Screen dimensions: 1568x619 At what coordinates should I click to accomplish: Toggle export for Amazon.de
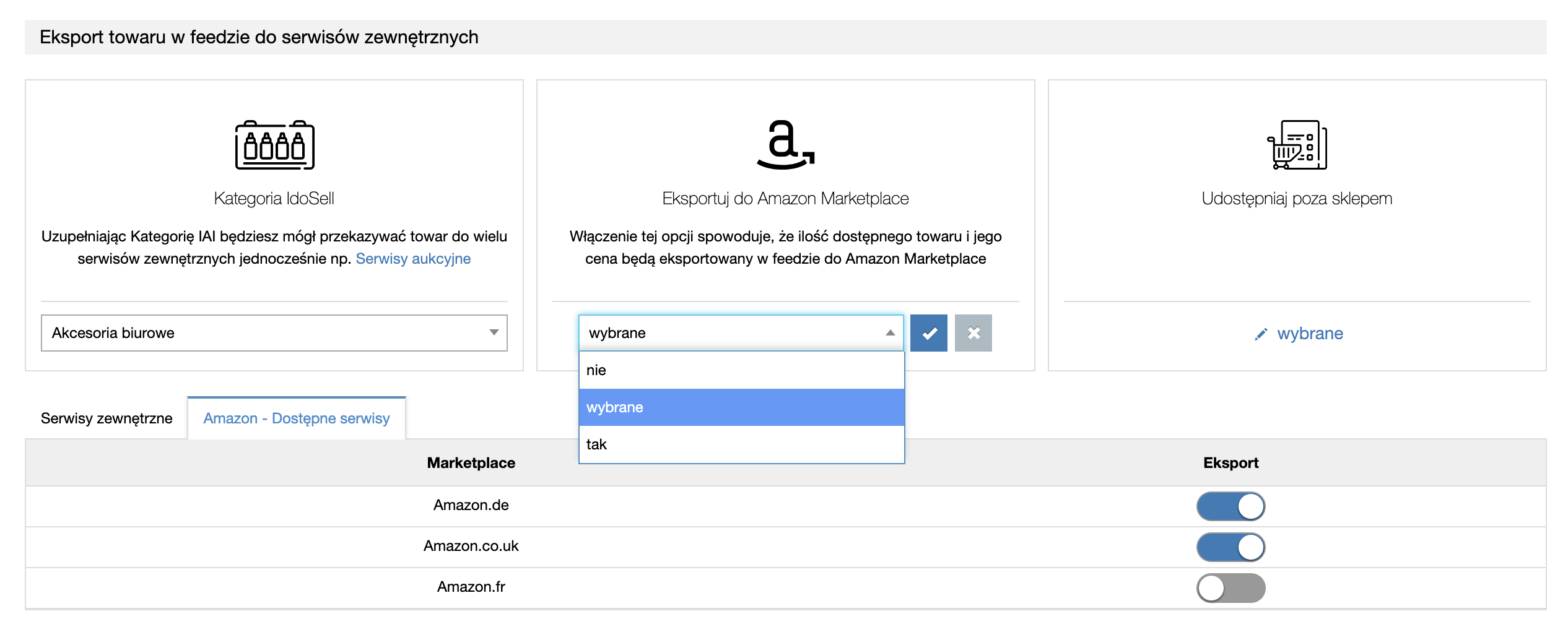click(1230, 506)
